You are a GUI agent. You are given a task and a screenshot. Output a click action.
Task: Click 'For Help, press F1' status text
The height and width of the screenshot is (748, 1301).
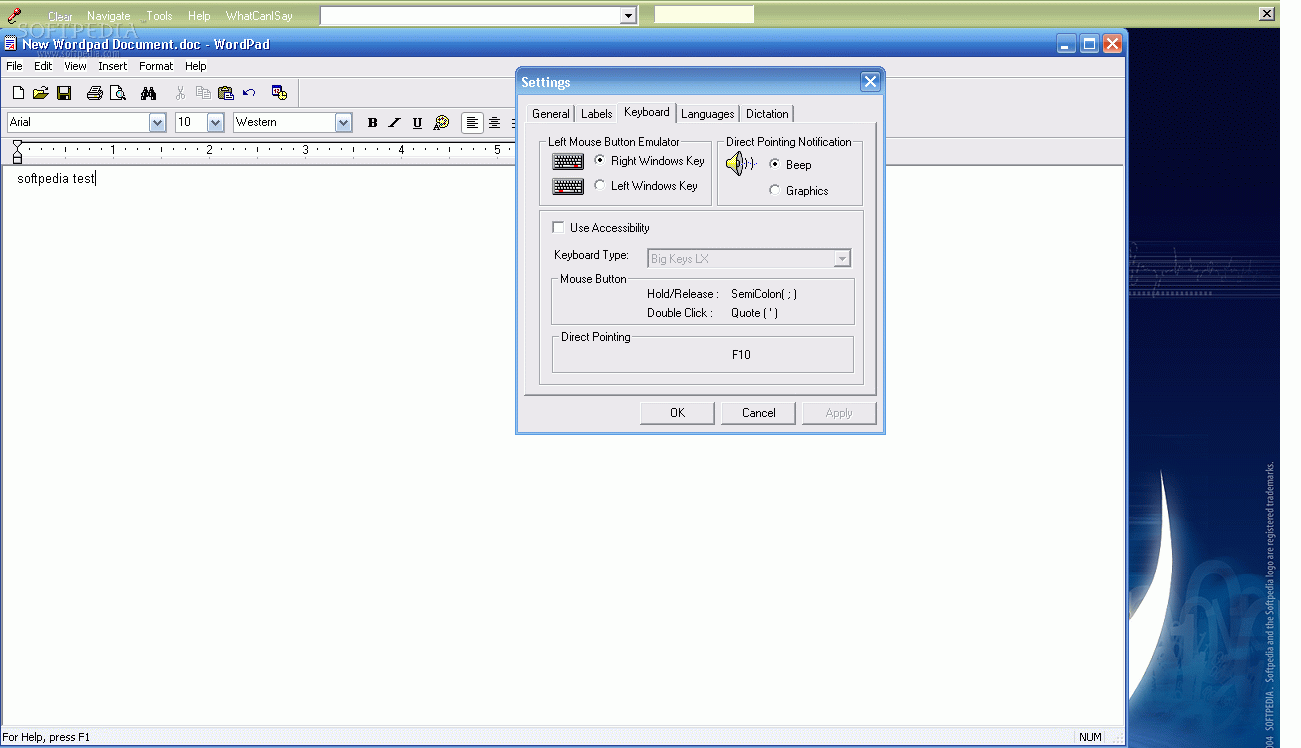(x=46, y=737)
